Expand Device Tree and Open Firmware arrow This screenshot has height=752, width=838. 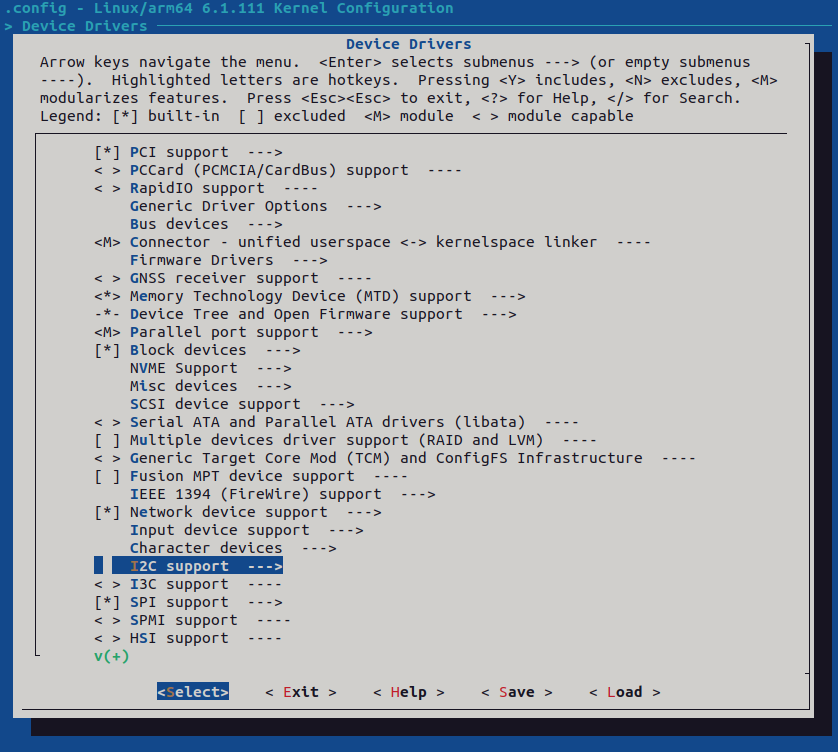coord(499,314)
